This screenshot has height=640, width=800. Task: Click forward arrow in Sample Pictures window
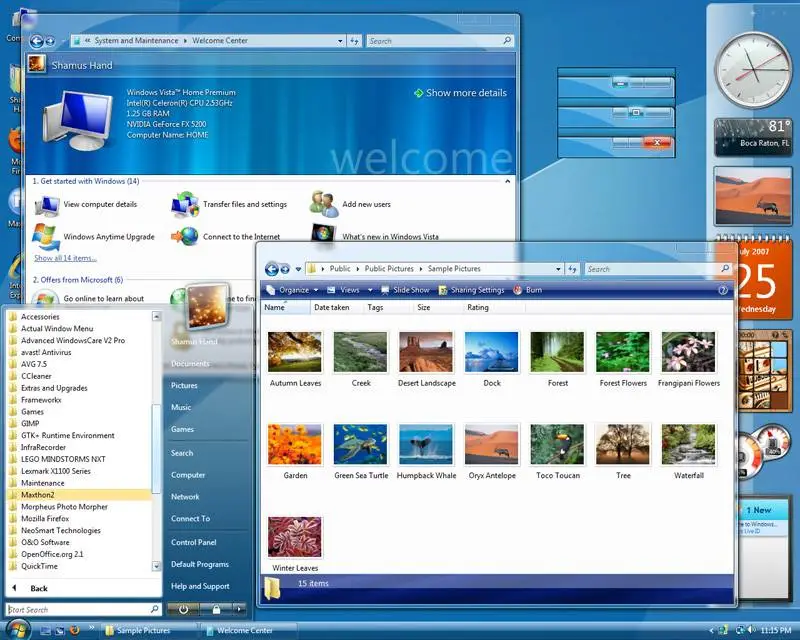(285, 269)
